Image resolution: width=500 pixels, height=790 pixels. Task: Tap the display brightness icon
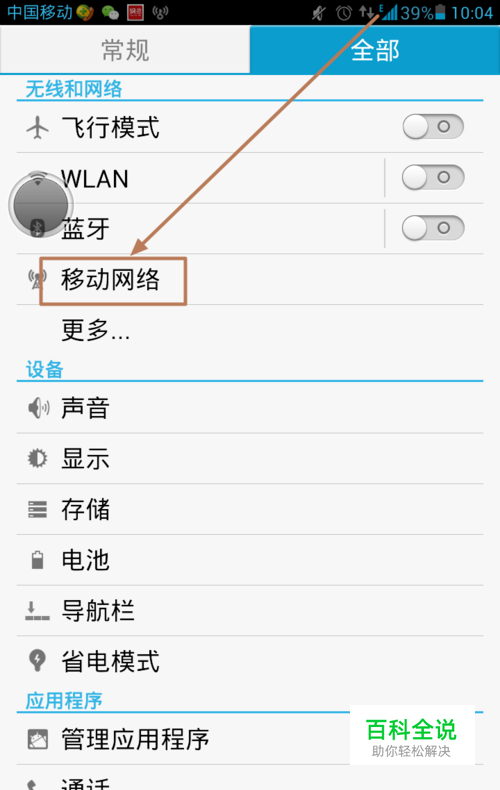(x=37, y=458)
